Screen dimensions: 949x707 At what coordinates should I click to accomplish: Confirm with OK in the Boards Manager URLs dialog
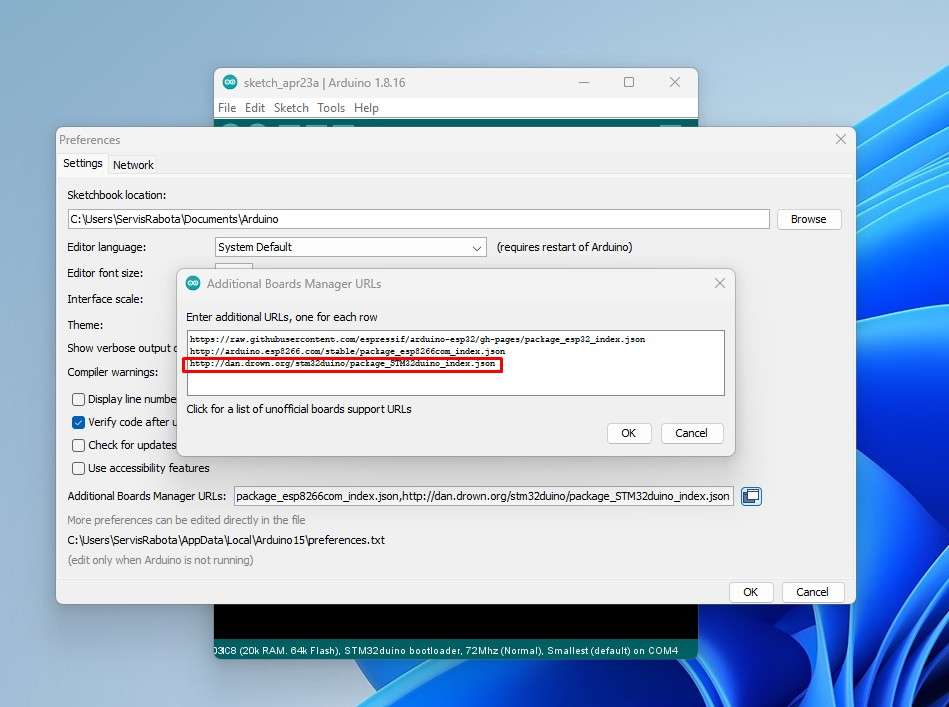[628, 433]
